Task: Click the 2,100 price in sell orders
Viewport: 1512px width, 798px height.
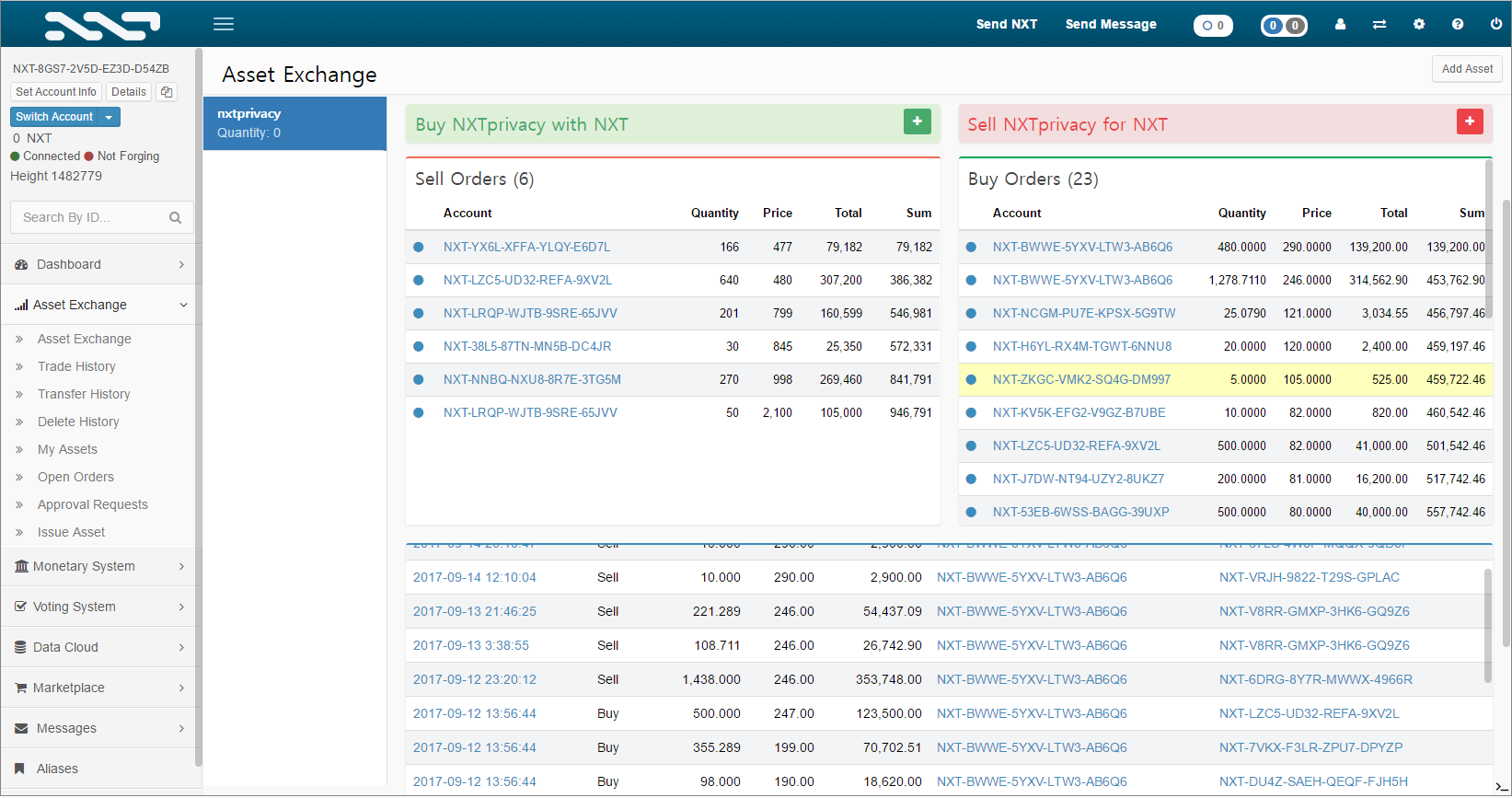Action: [778, 413]
